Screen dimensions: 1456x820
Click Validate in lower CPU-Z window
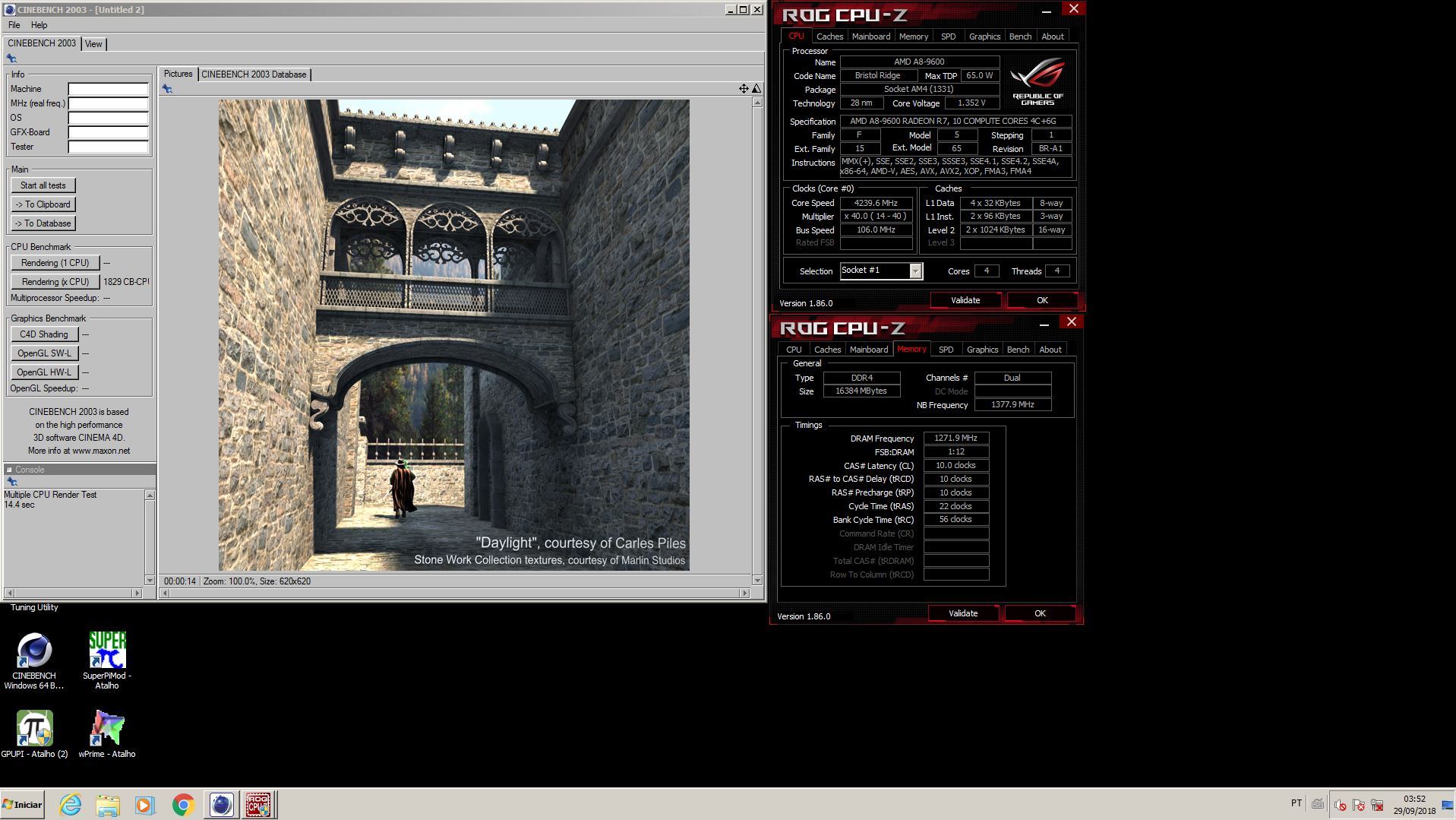[x=963, y=613]
